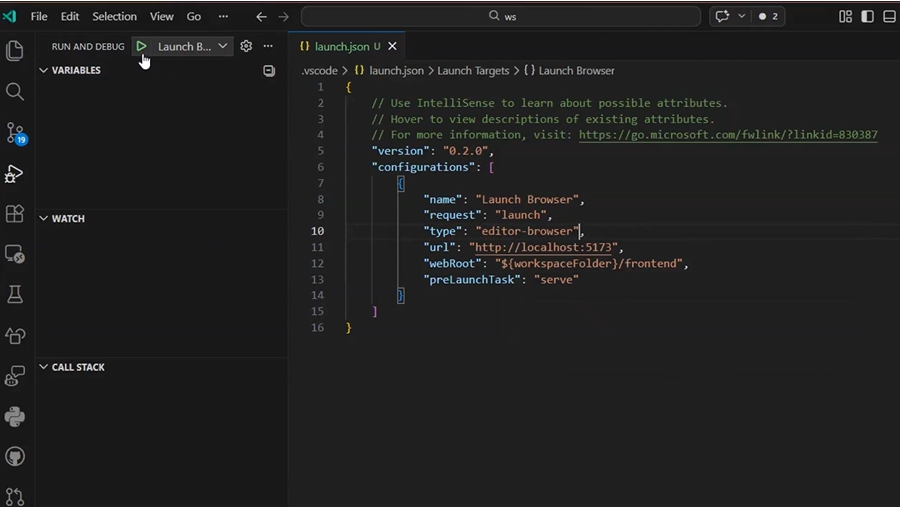This screenshot has height=507, width=900.
Task: Open the View menu
Action: pos(162,16)
